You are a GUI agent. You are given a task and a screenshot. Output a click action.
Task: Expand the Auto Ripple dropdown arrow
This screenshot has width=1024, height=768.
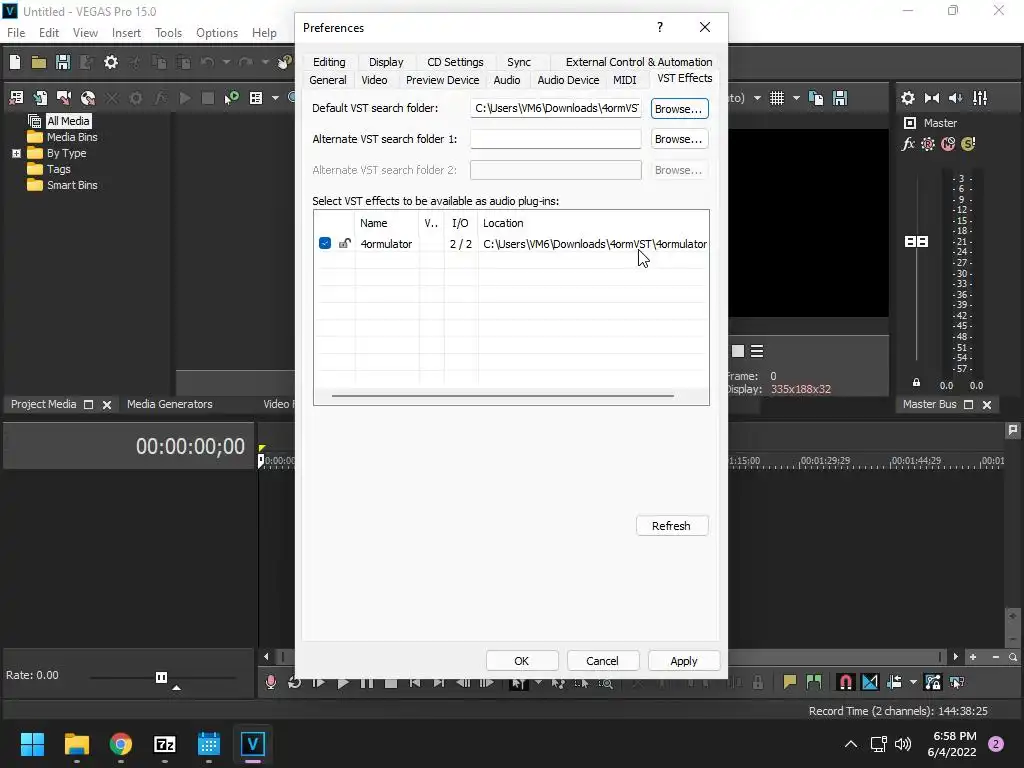point(913,682)
